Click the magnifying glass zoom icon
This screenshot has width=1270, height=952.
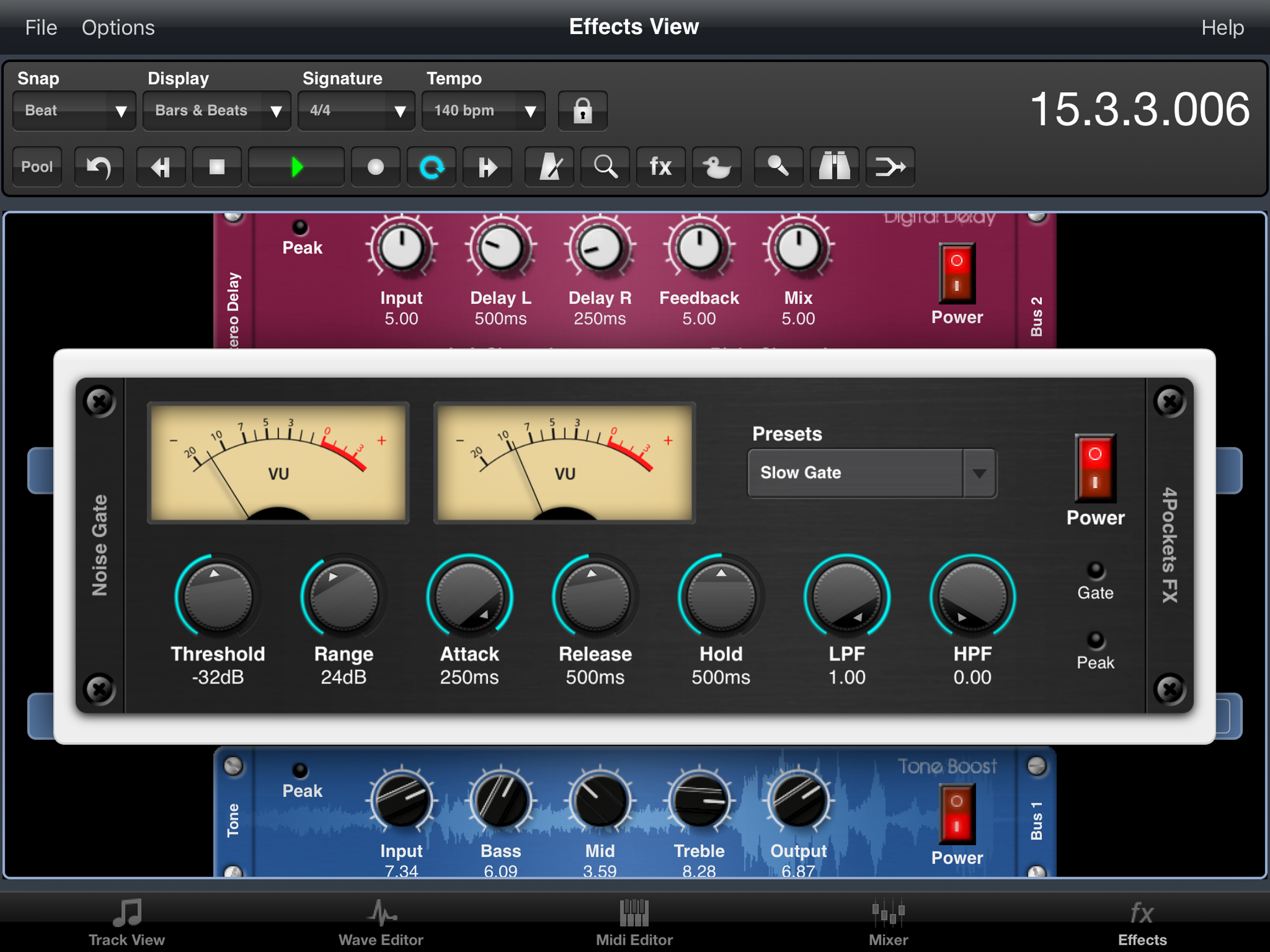tap(605, 167)
